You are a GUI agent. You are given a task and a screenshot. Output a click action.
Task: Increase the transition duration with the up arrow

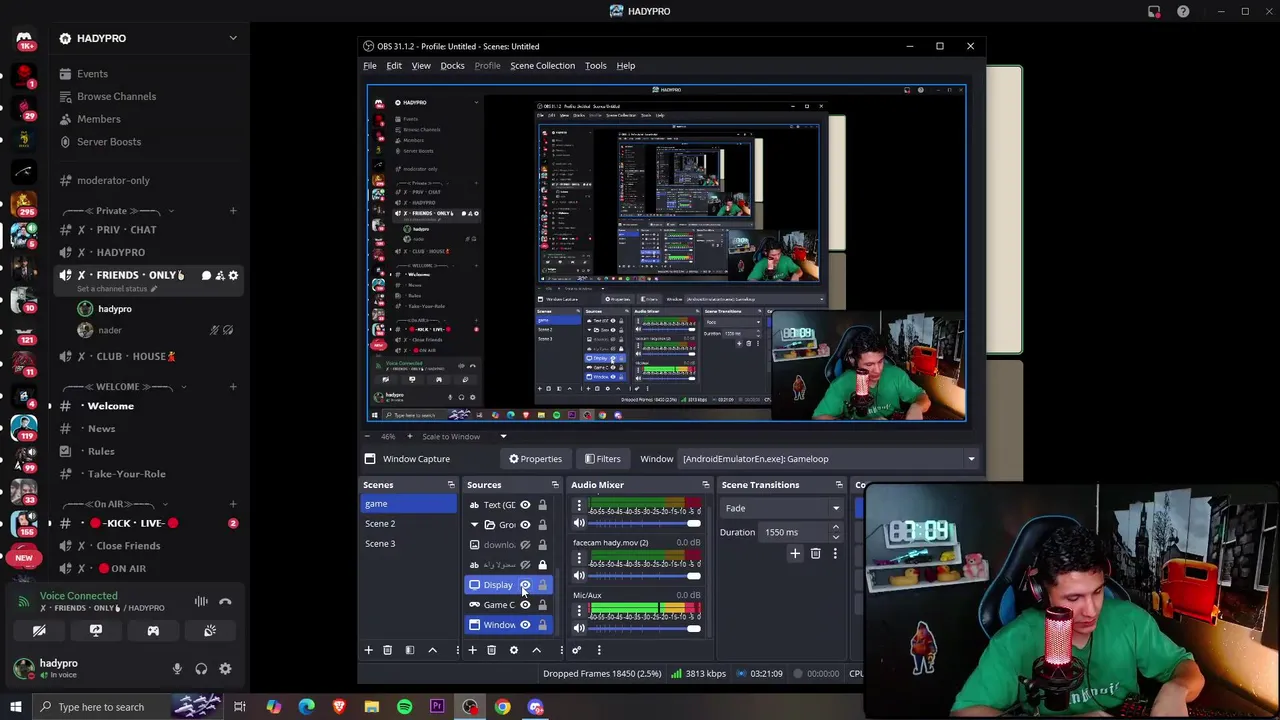pos(836,528)
